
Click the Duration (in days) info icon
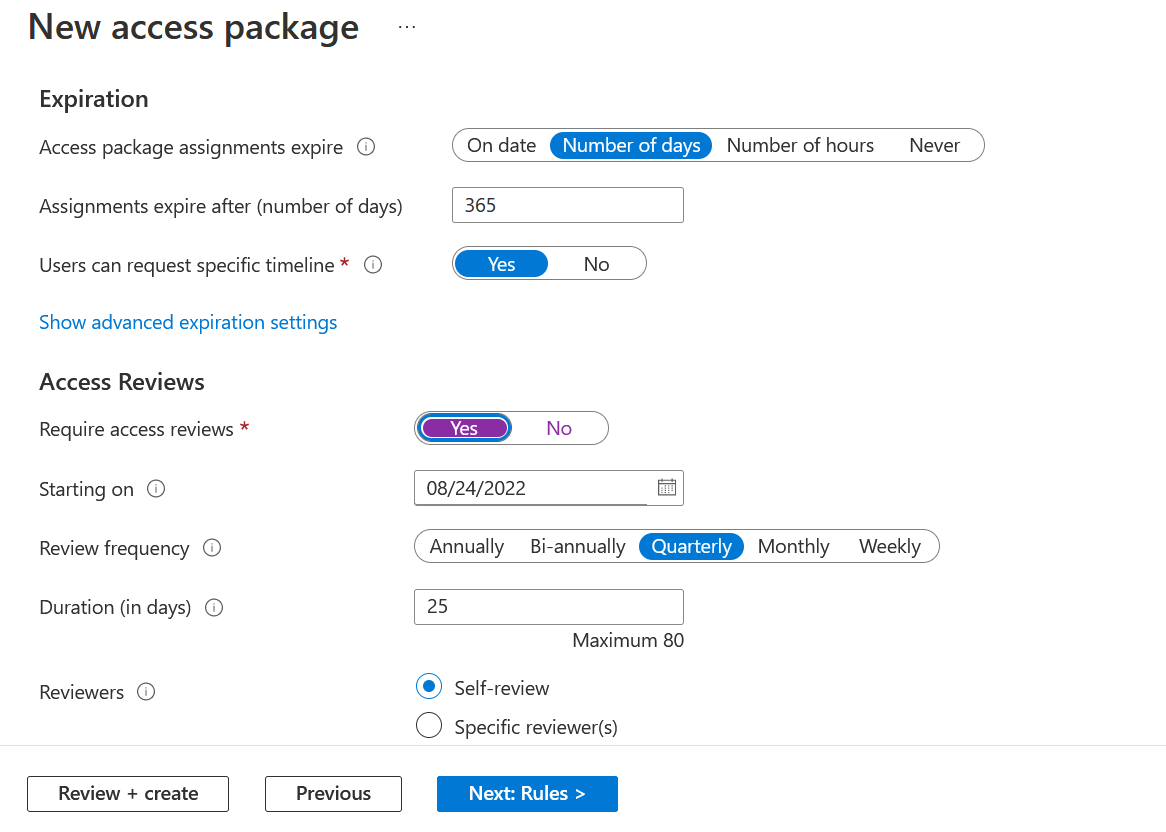(x=214, y=607)
